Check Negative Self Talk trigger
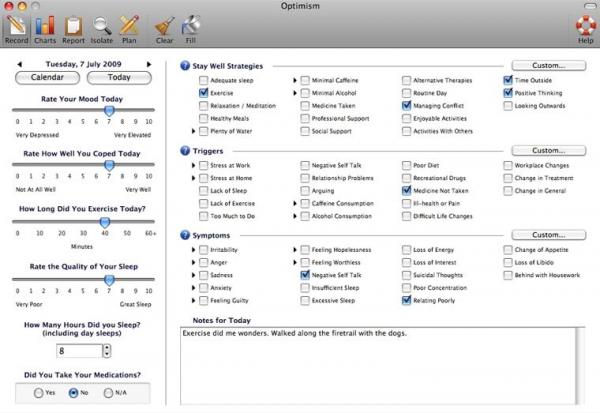 pos(305,165)
